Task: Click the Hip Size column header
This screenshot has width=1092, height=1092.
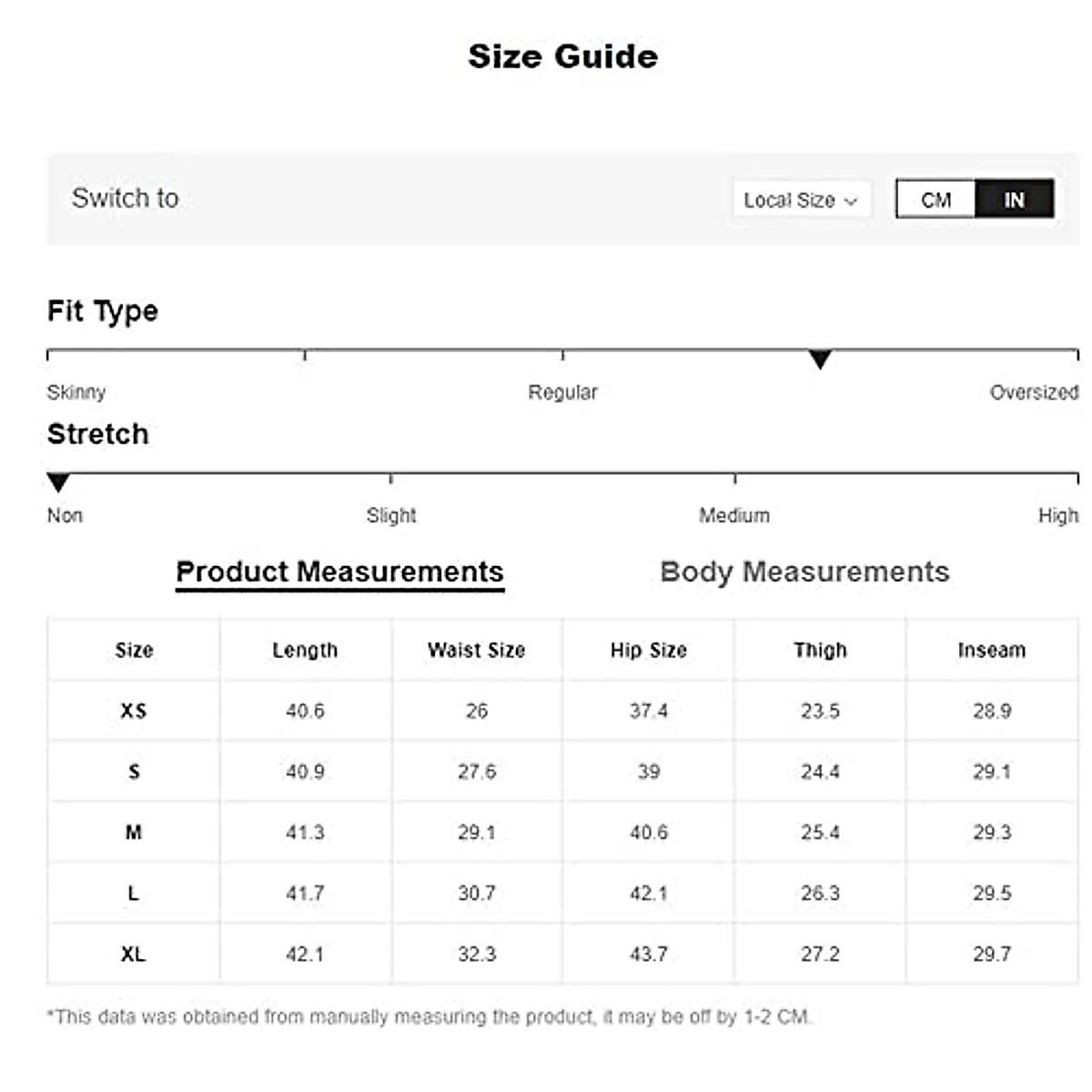Action: tap(648, 650)
